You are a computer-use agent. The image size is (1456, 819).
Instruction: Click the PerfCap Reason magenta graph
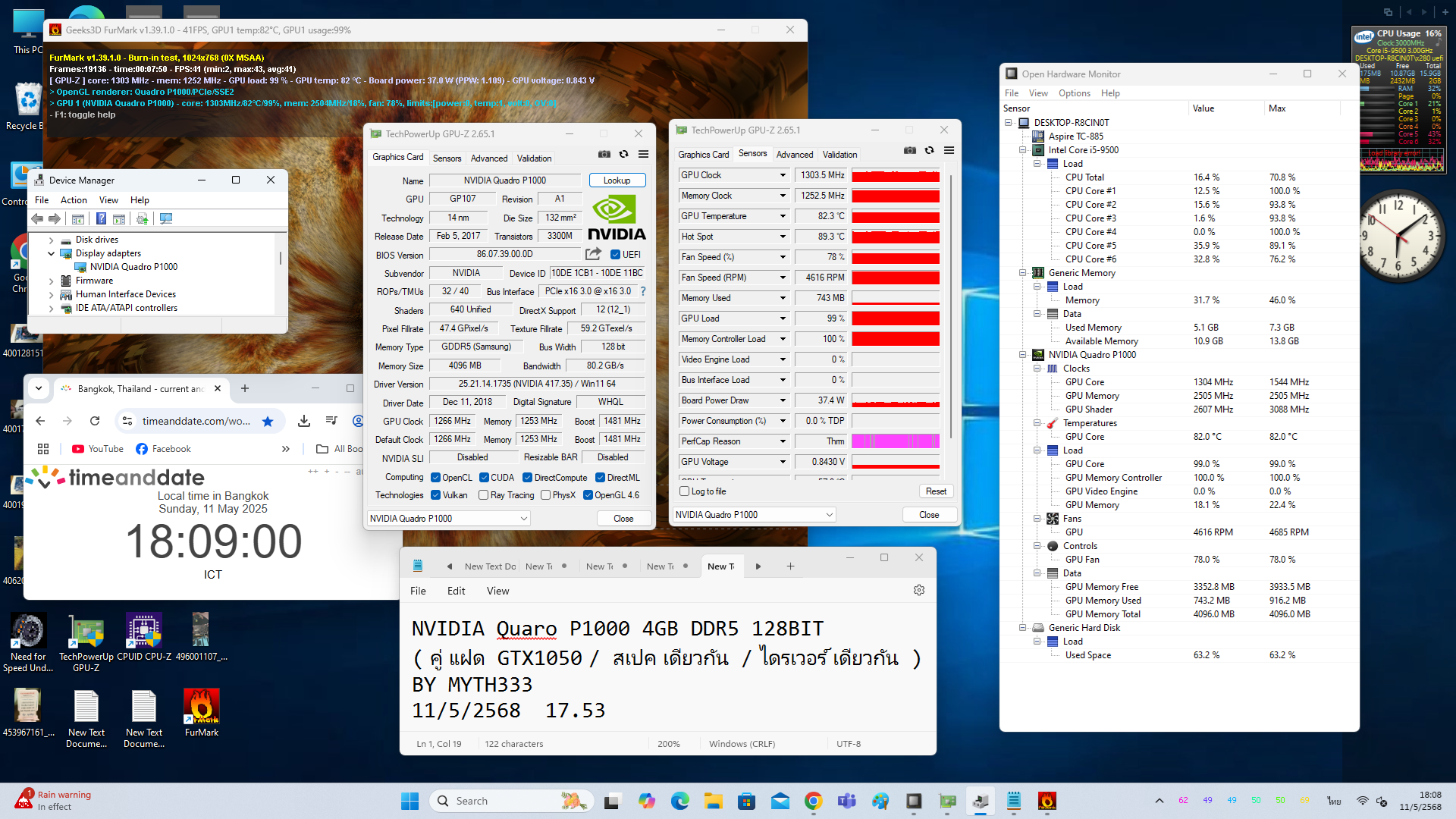(895, 441)
